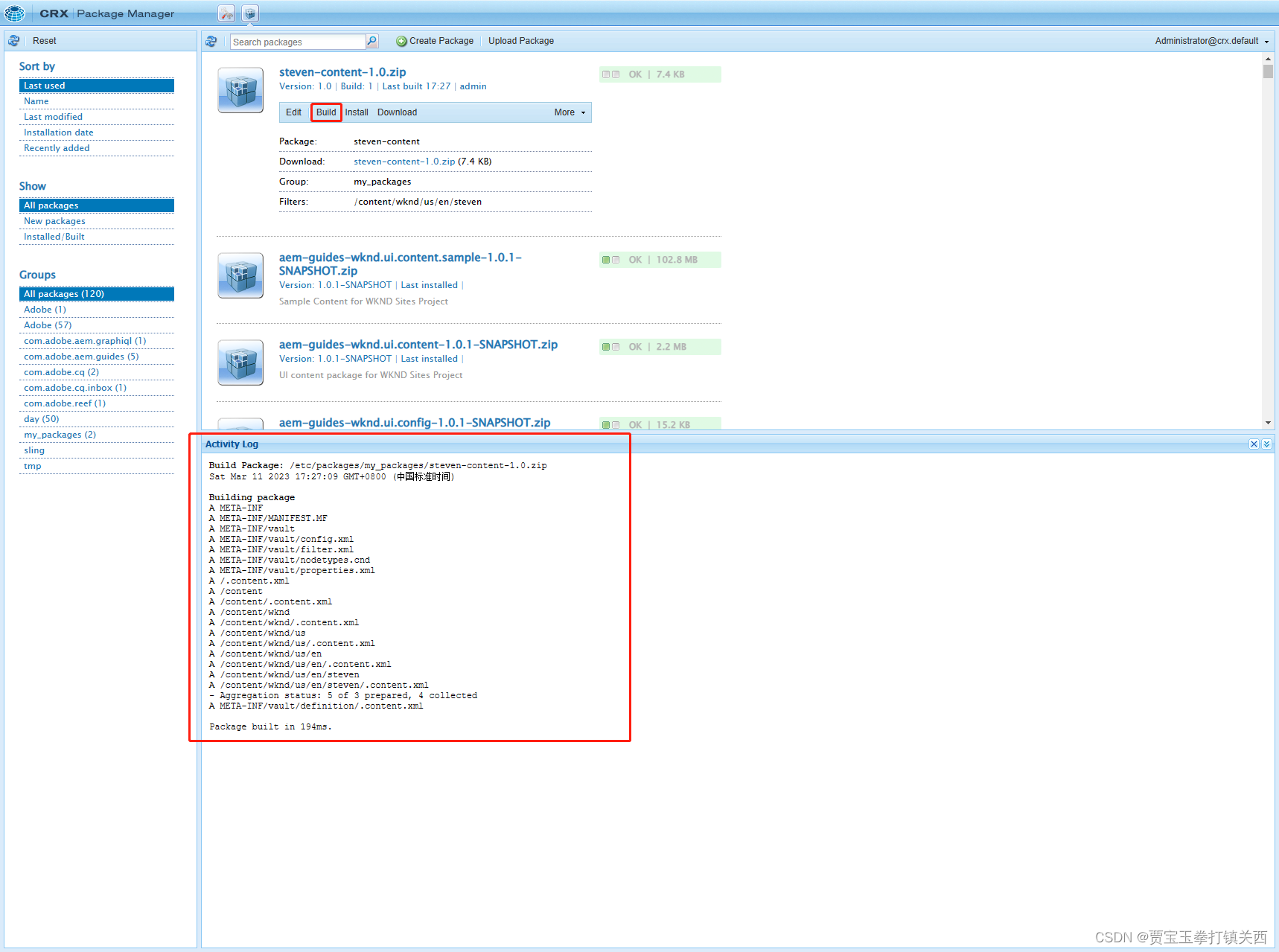Download steven-content-1.0.zip via its link
The height and width of the screenshot is (952, 1279).
click(404, 161)
